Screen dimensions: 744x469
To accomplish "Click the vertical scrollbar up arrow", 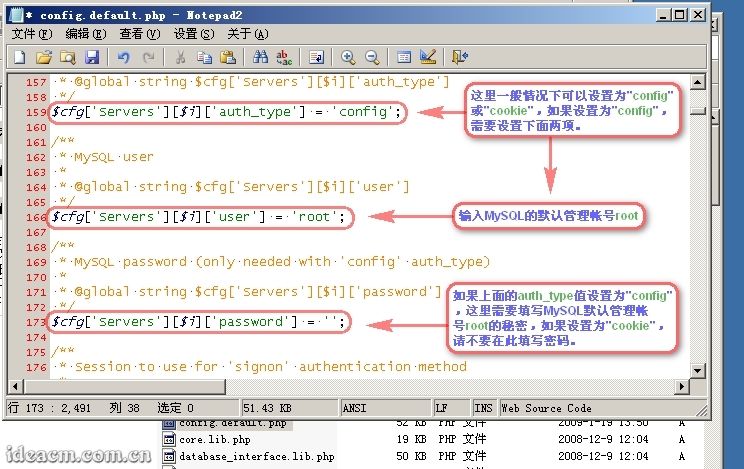I will (697, 82).
